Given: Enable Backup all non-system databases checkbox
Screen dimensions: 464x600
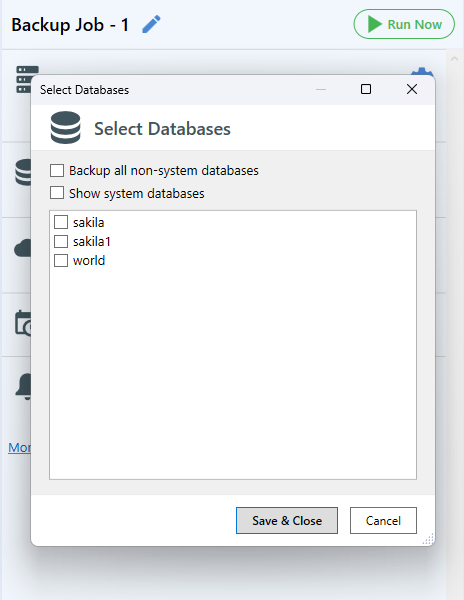Looking at the screenshot, I should coord(57,171).
